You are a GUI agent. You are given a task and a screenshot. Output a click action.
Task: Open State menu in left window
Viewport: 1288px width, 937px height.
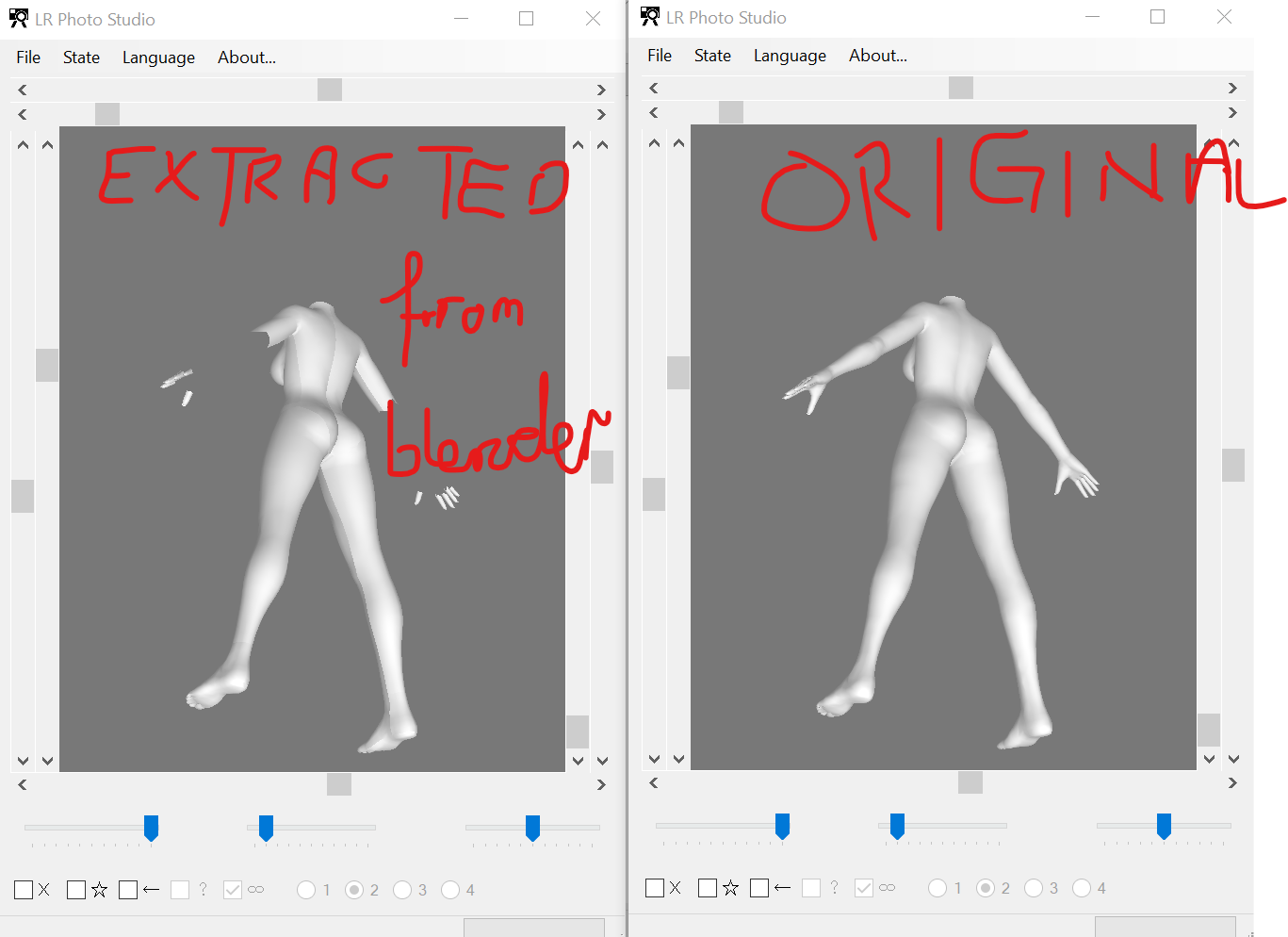[x=81, y=58]
